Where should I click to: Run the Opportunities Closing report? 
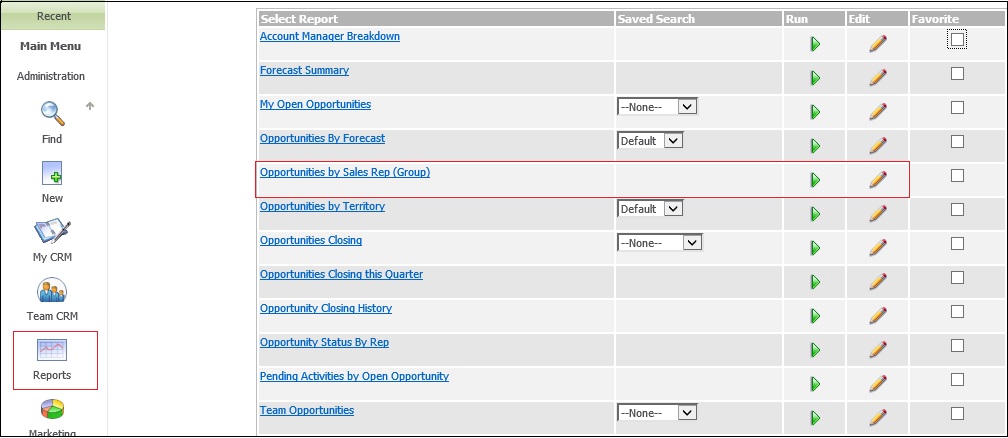coord(815,248)
